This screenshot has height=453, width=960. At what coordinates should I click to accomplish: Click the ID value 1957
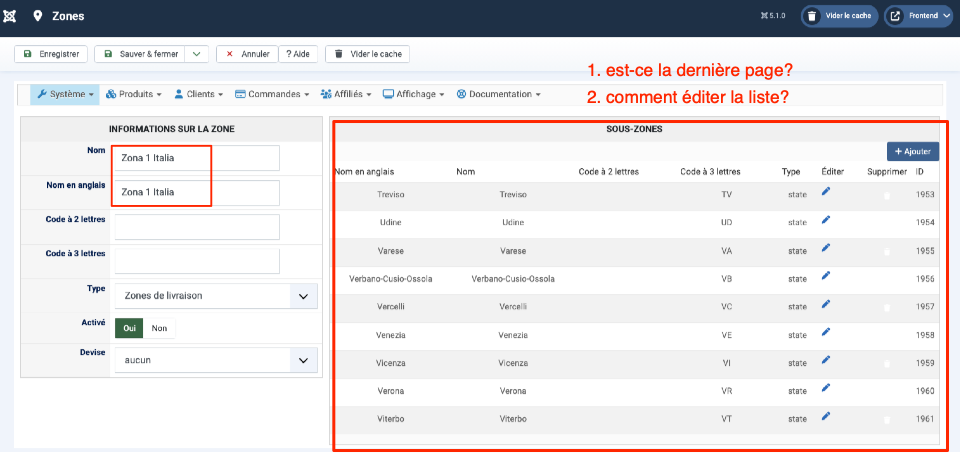pyautogui.click(x=925, y=307)
